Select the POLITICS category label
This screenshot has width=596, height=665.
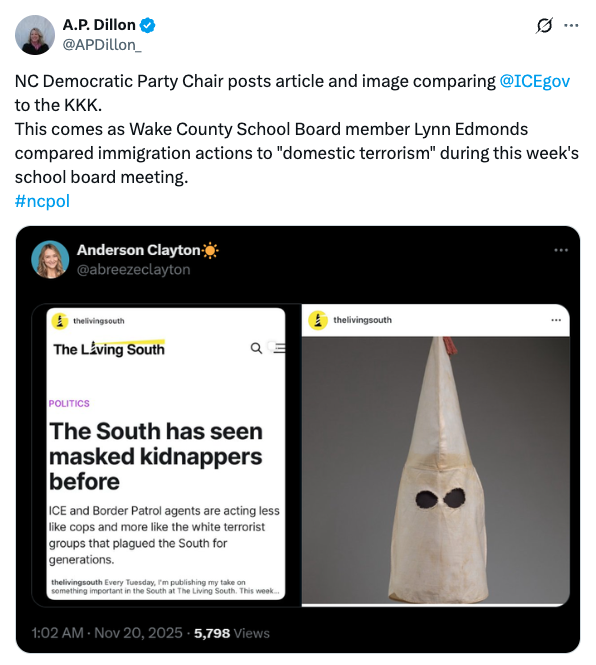pos(69,403)
